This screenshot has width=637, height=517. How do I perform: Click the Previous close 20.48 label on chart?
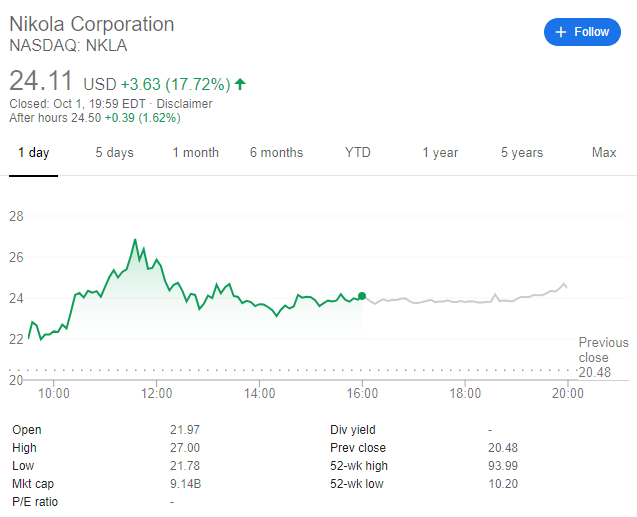click(603, 357)
